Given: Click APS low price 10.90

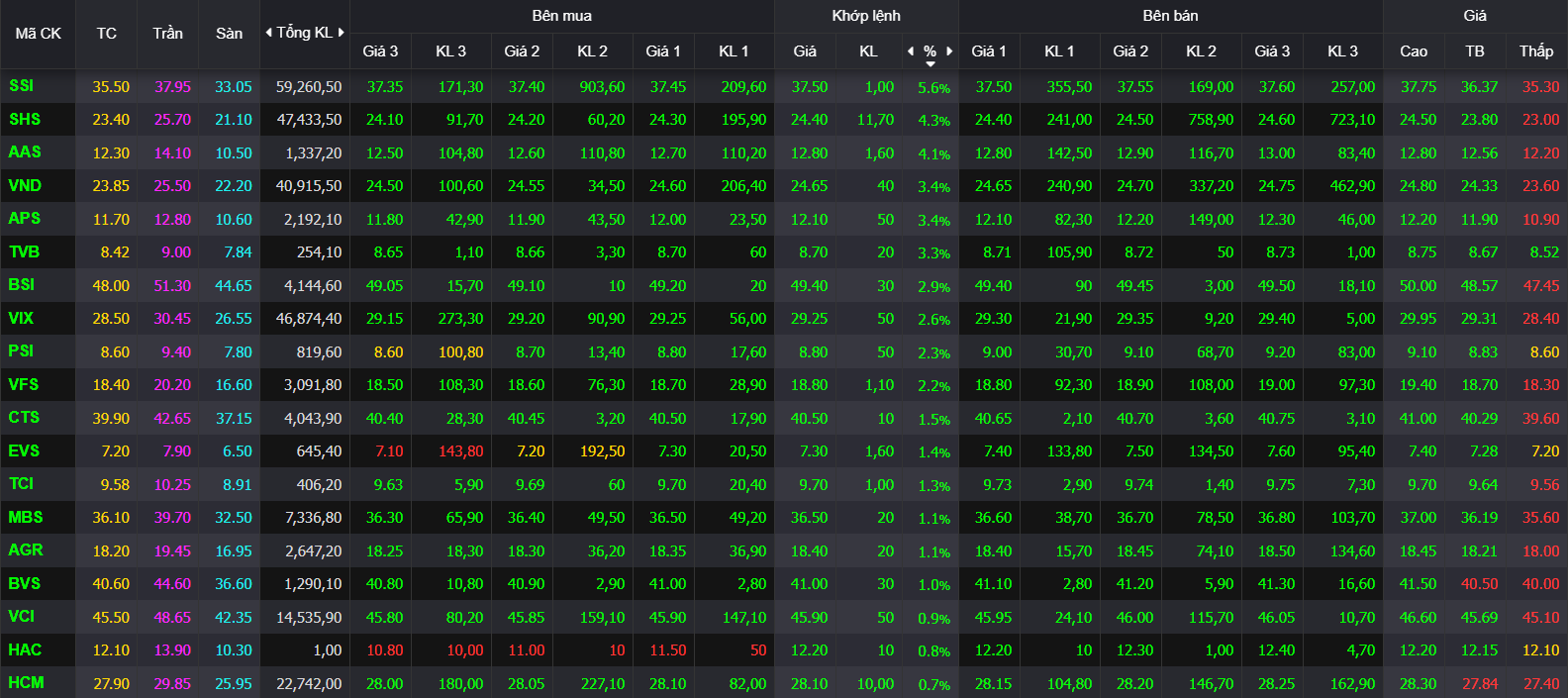Looking at the screenshot, I should tap(1541, 220).
